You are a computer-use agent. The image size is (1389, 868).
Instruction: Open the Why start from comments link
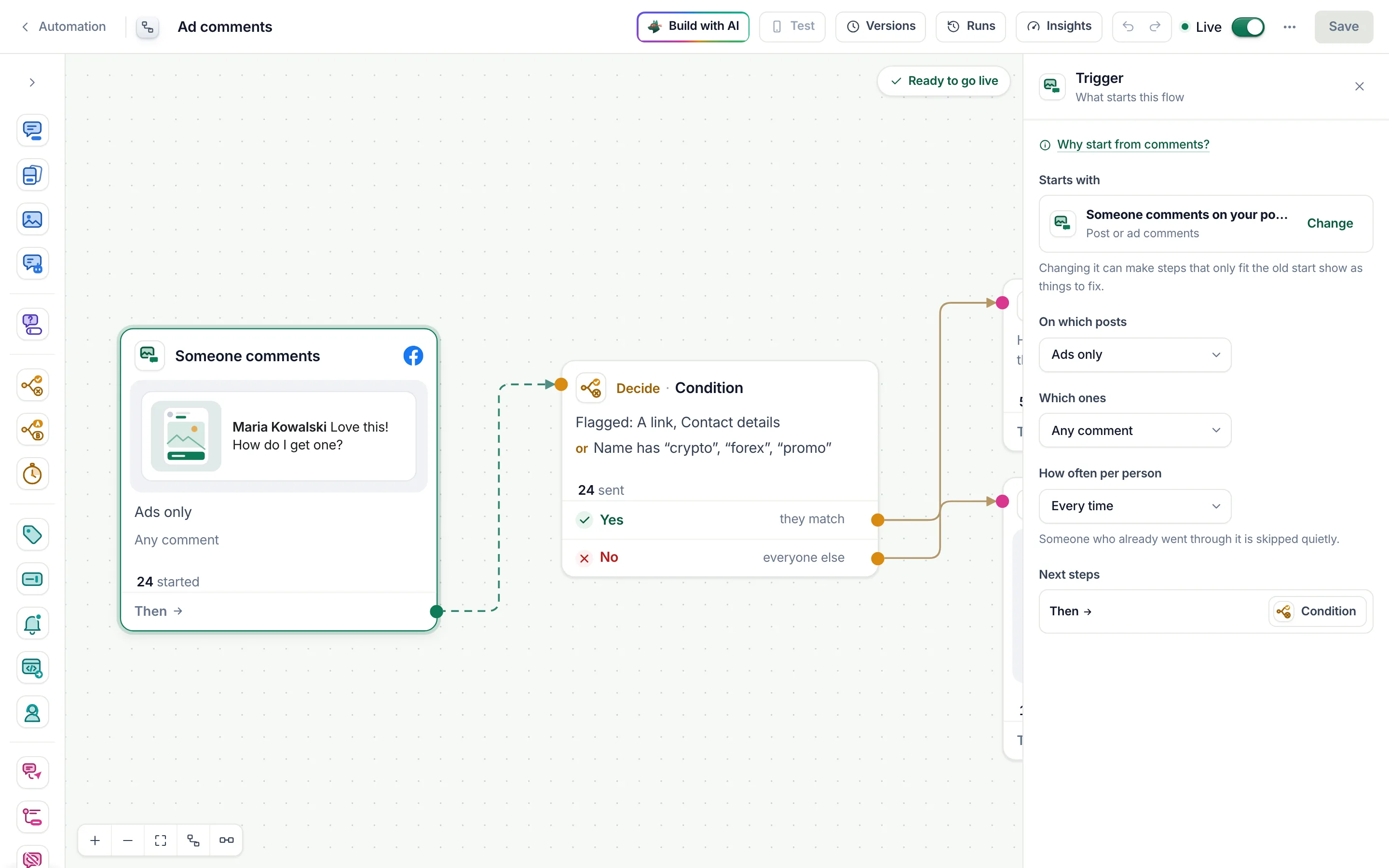(x=1133, y=145)
